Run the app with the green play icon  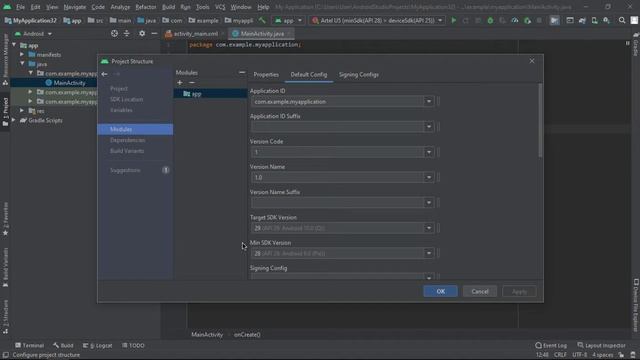[x=453, y=20]
